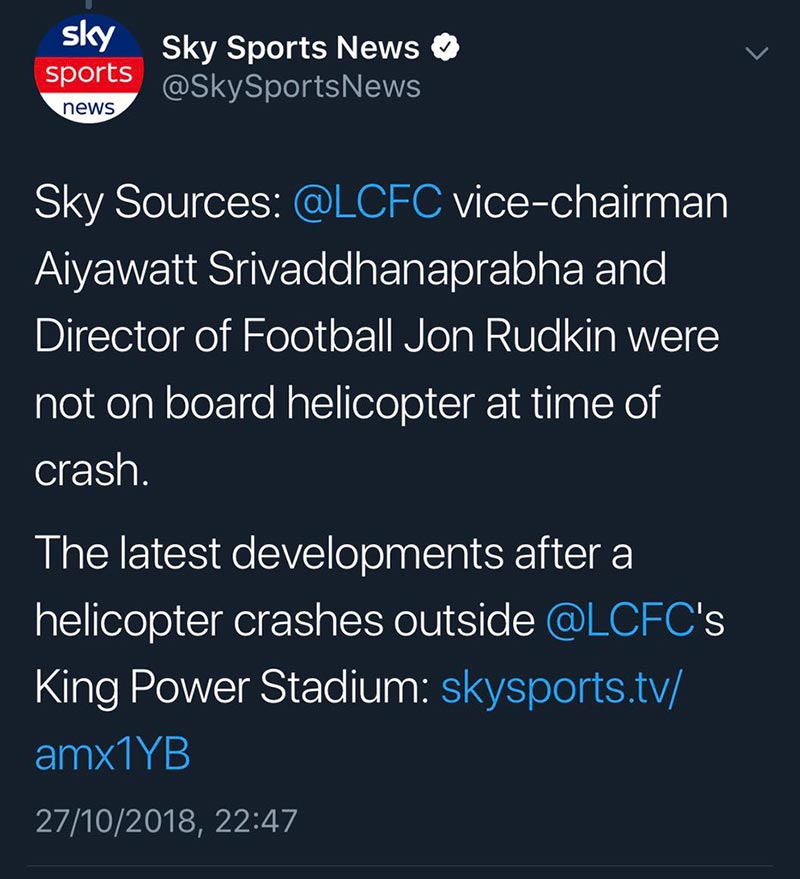Click the blue verified badge

pyautogui.click(x=446, y=47)
